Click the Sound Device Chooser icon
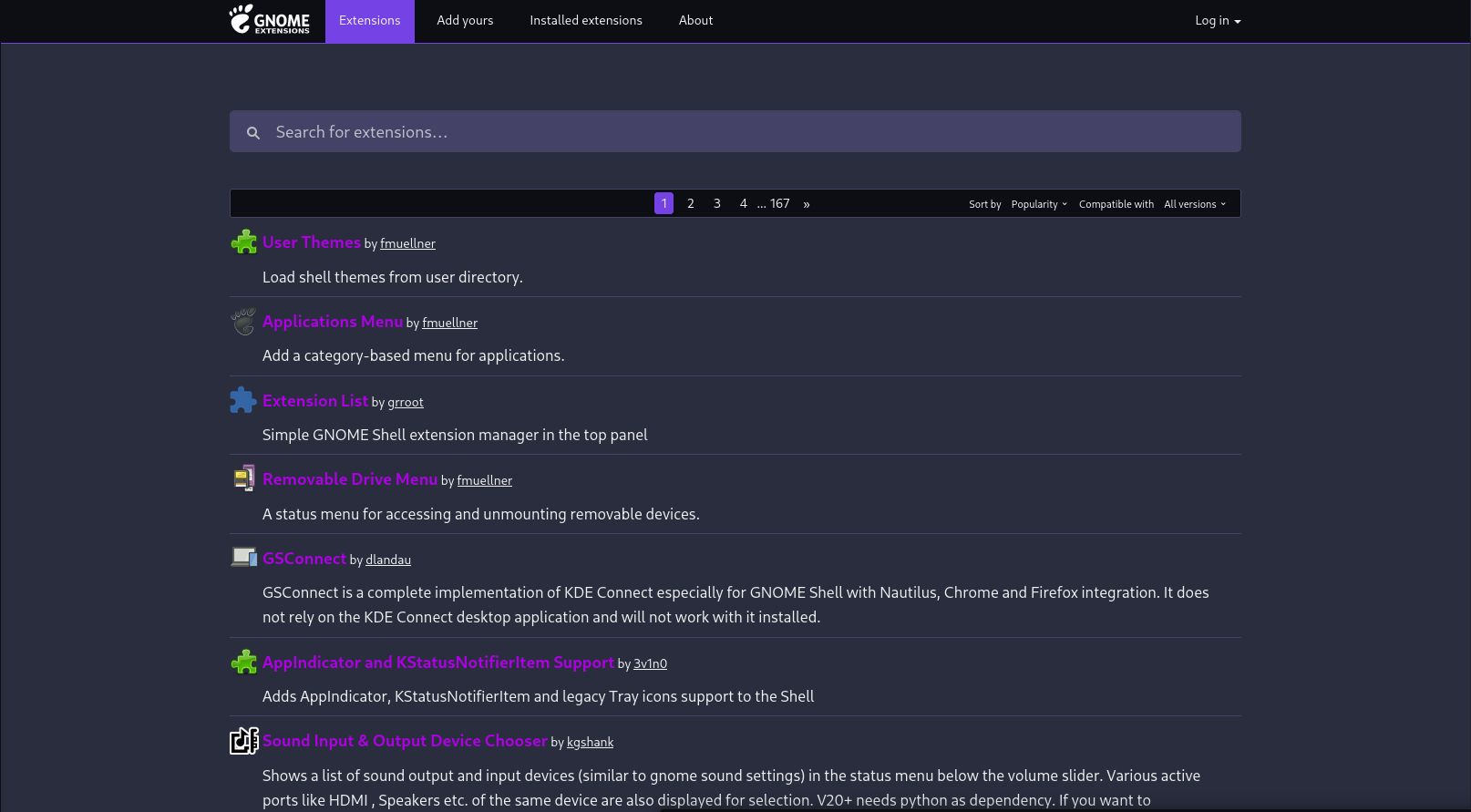Image resolution: width=1471 pixels, height=812 pixels. click(x=244, y=741)
